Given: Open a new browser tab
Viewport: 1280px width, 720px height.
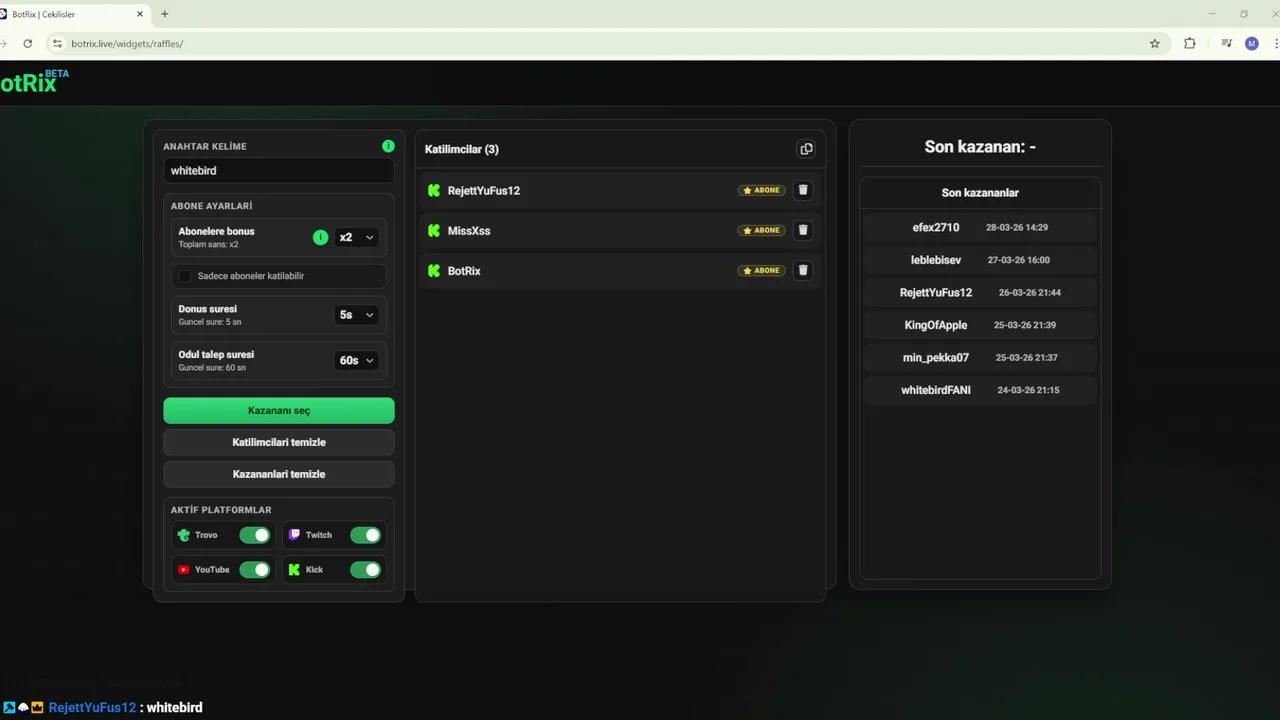Looking at the screenshot, I should [x=165, y=14].
